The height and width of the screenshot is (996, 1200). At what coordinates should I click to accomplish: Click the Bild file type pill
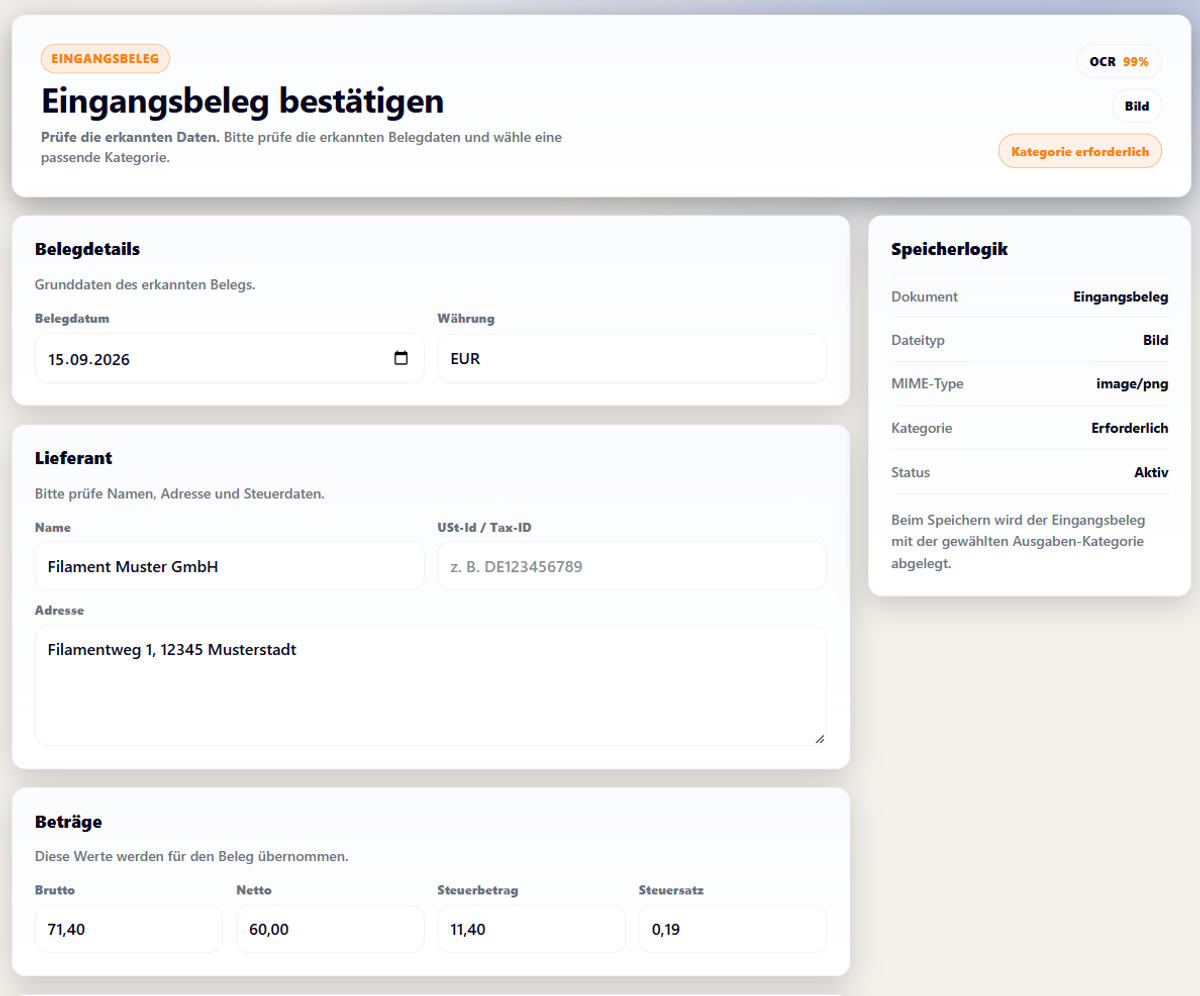click(1137, 106)
